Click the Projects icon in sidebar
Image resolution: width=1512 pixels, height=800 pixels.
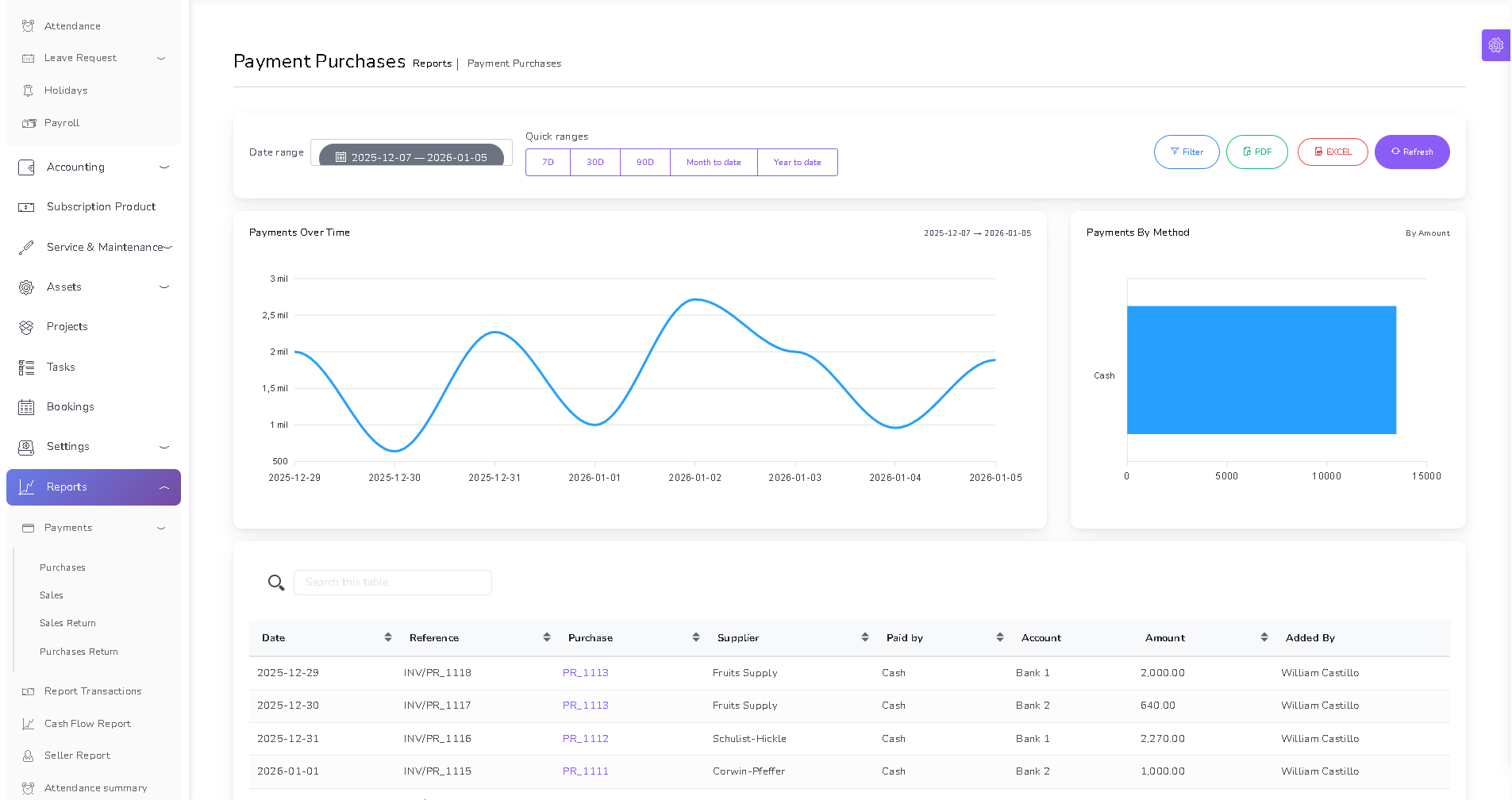(x=26, y=327)
